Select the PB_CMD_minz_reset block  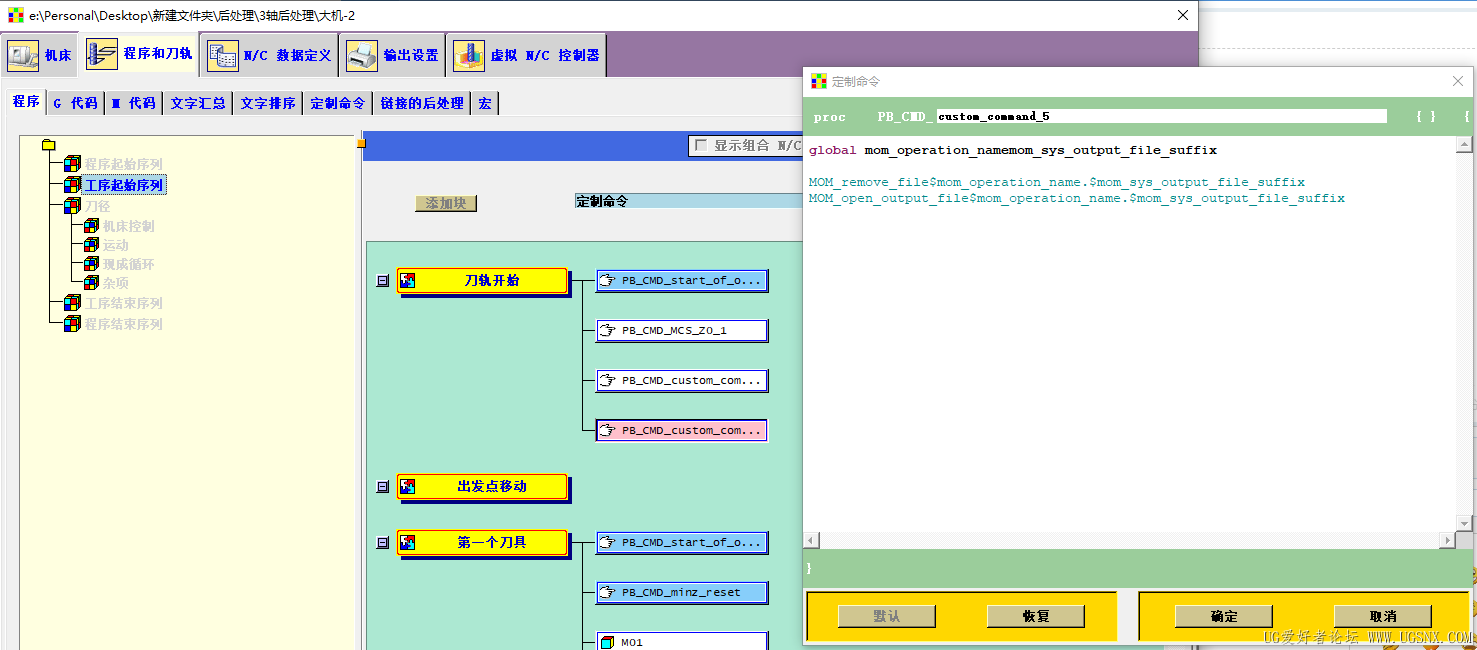tap(682, 592)
